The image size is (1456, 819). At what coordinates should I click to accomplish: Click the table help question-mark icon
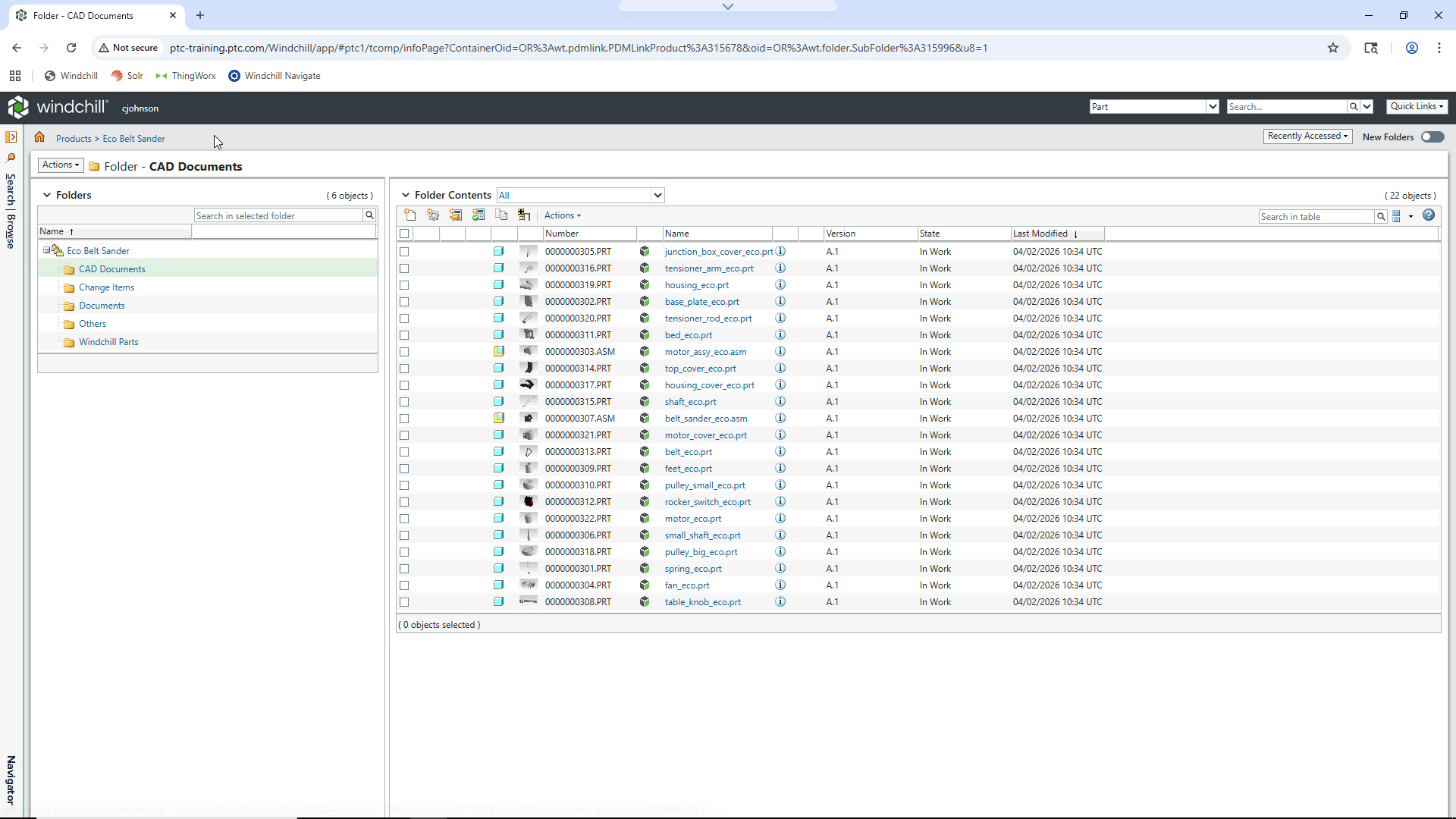[x=1429, y=215]
